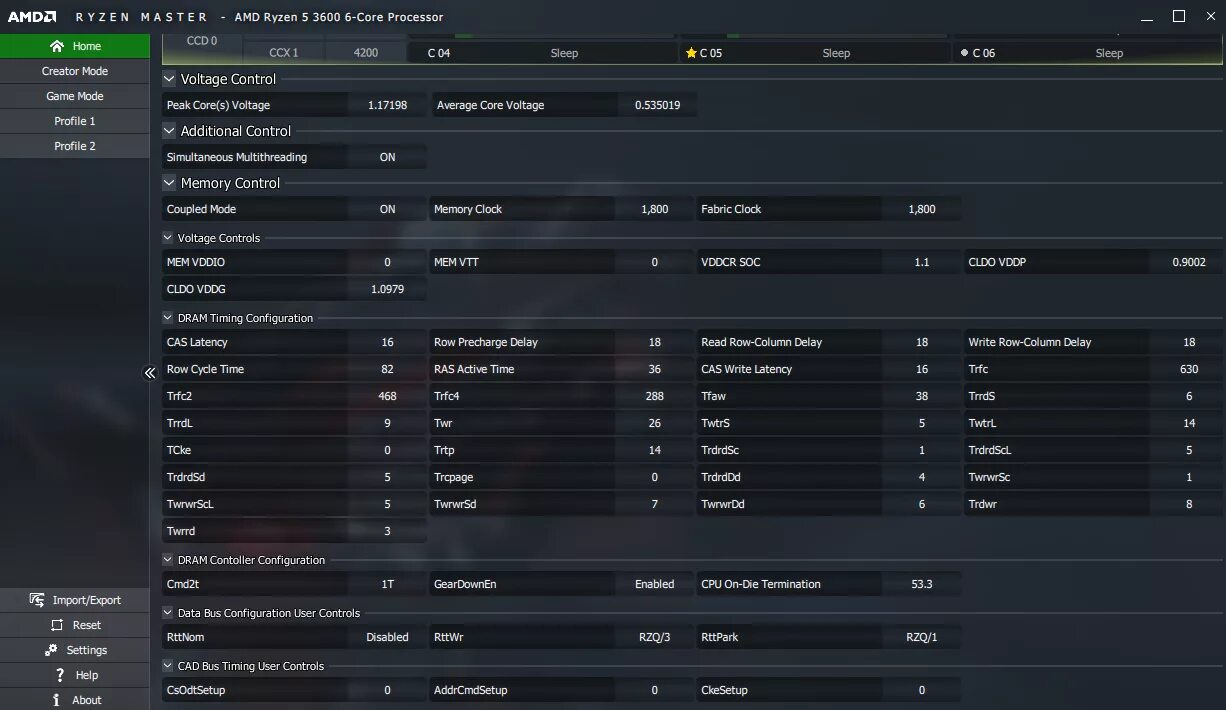
Task: Collapse Data Bus Configuration User Controls
Action: tap(168, 613)
